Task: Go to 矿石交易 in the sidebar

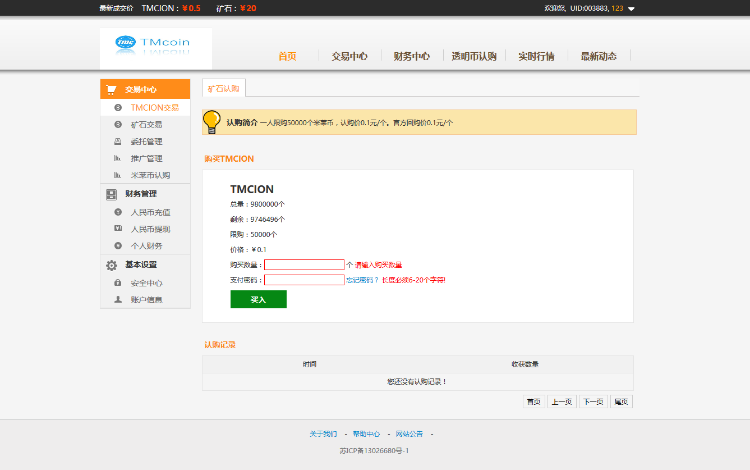Action: 146,124
